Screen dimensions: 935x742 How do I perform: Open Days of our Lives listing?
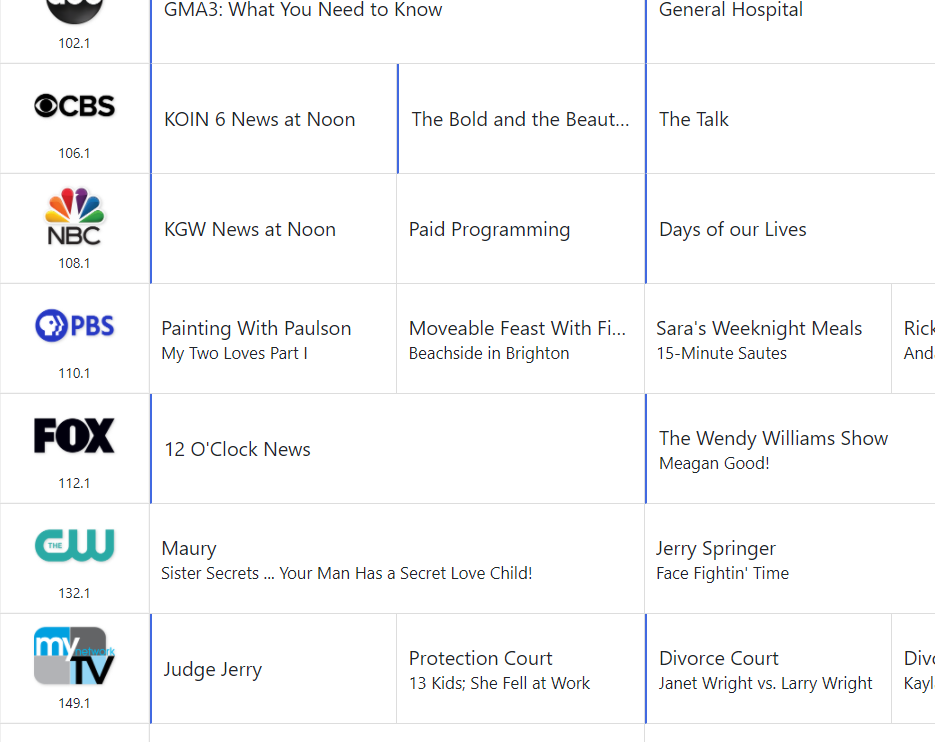(733, 229)
